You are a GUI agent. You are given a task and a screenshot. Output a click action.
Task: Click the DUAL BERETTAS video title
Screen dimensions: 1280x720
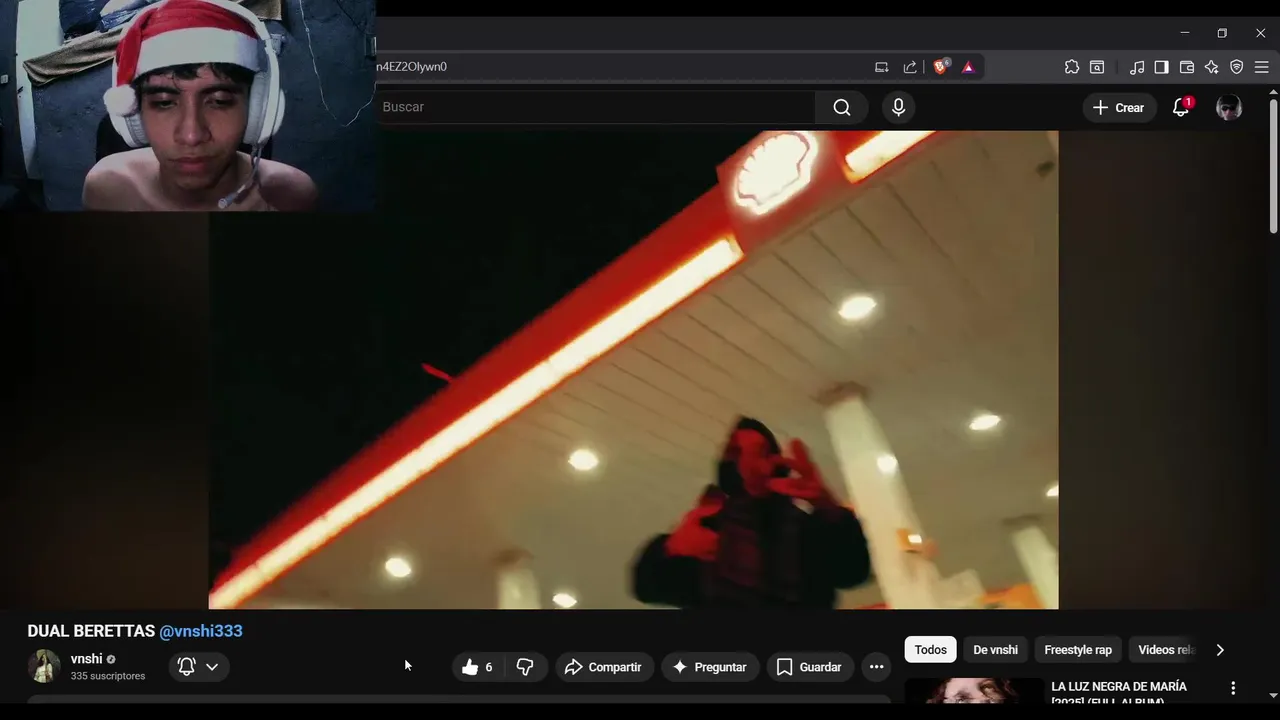click(x=91, y=631)
